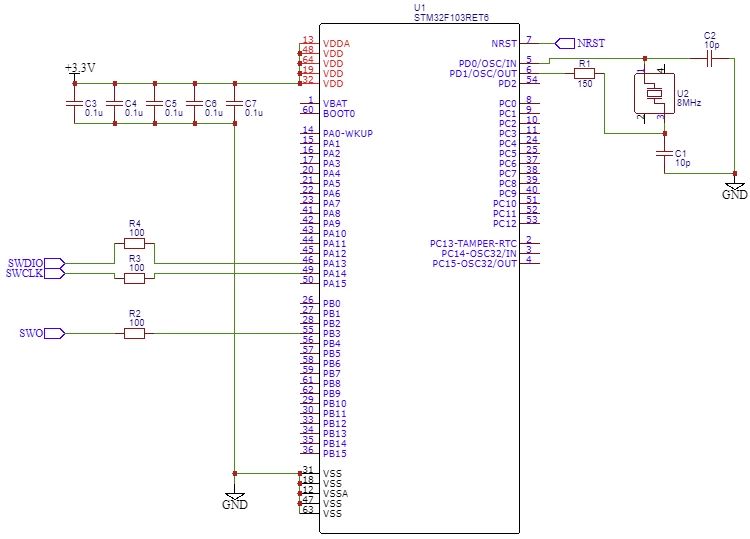This screenshot has width=750, height=539.
Task: Select the PB3 pin label
Action: [x=331, y=333]
